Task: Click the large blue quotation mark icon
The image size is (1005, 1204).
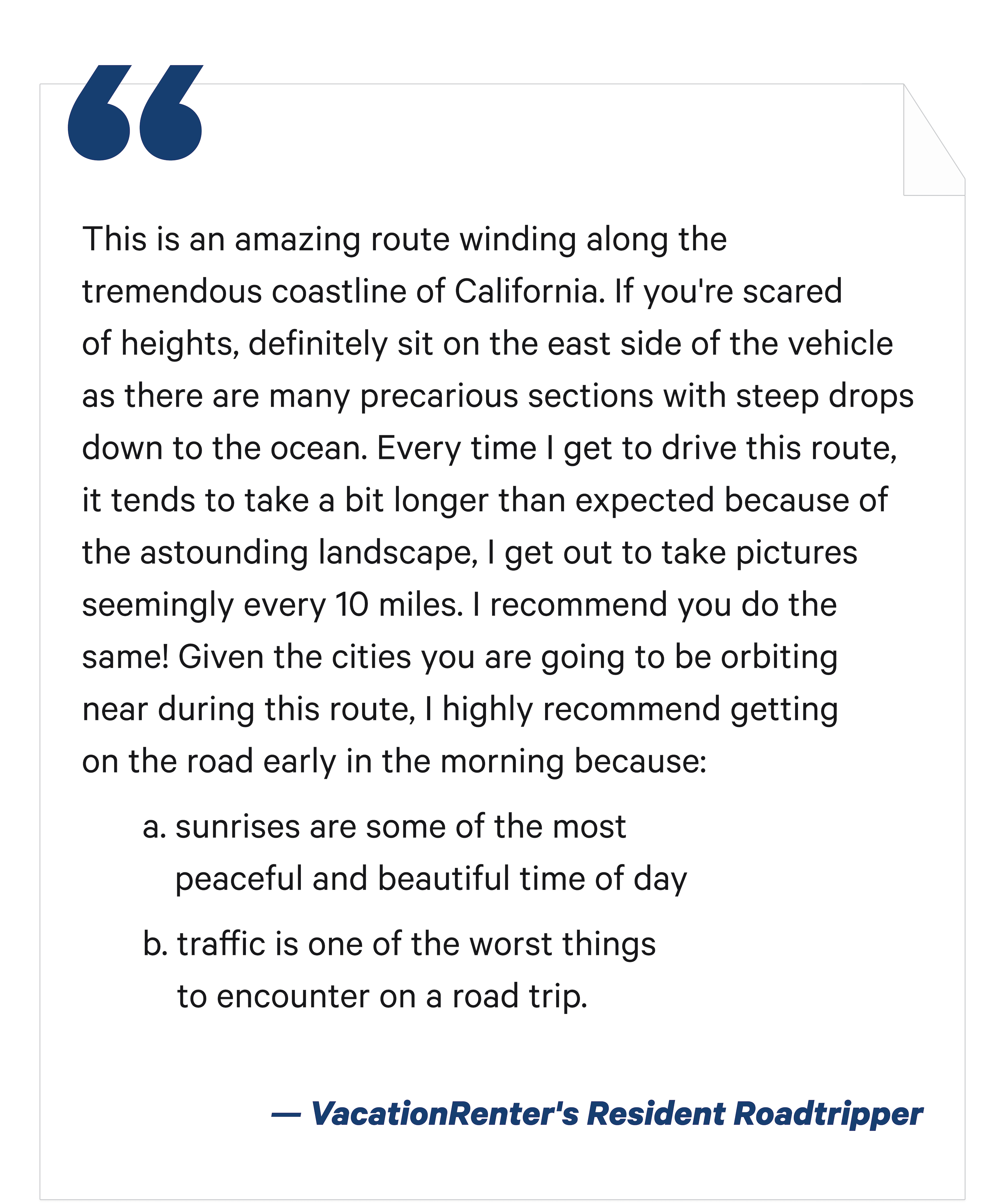Action: (135, 112)
